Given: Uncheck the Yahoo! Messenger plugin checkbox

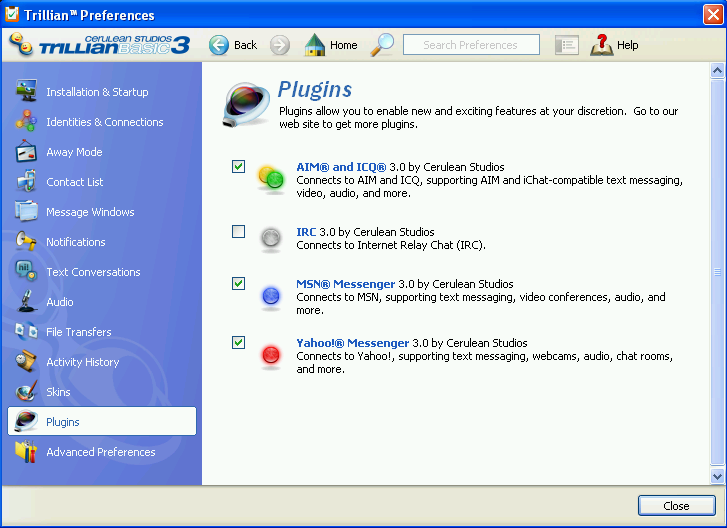Looking at the screenshot, I should 238,343.
